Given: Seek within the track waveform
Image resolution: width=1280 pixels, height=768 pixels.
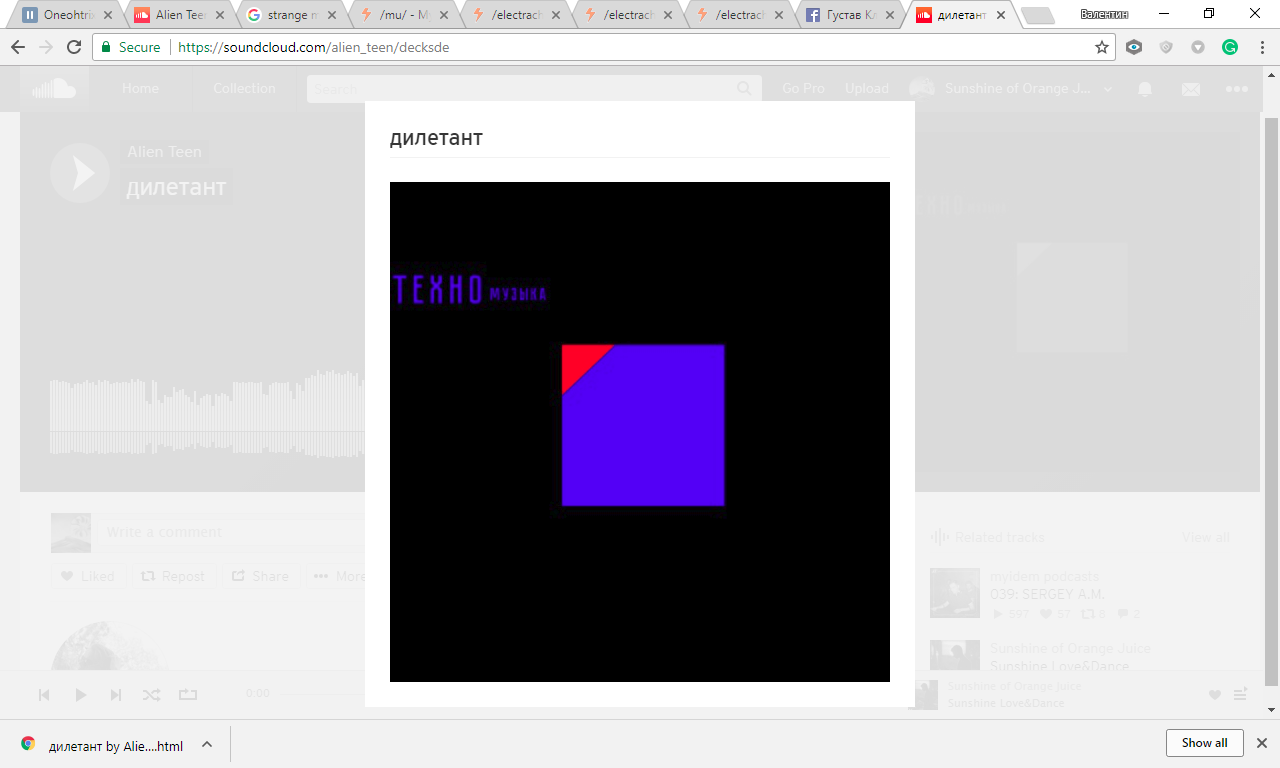Looking at the screenshot, I should [x=207, y=415].
